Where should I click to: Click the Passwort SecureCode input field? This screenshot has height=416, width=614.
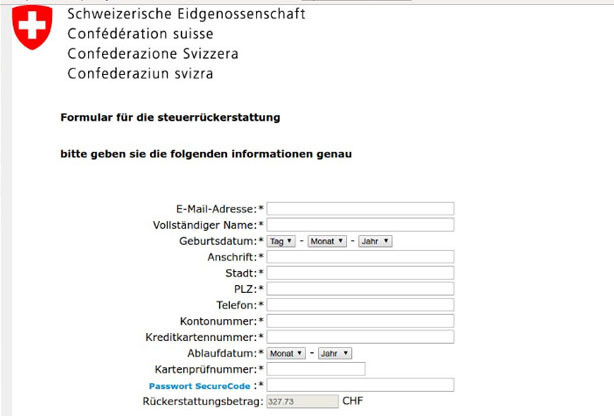point(360,385)
